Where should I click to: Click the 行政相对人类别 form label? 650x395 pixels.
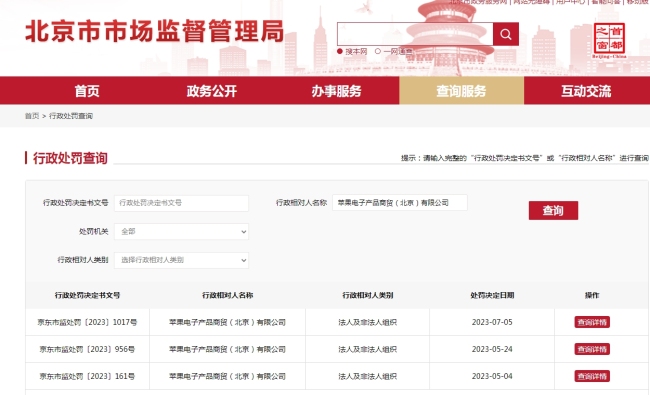[x=83, y=260]
